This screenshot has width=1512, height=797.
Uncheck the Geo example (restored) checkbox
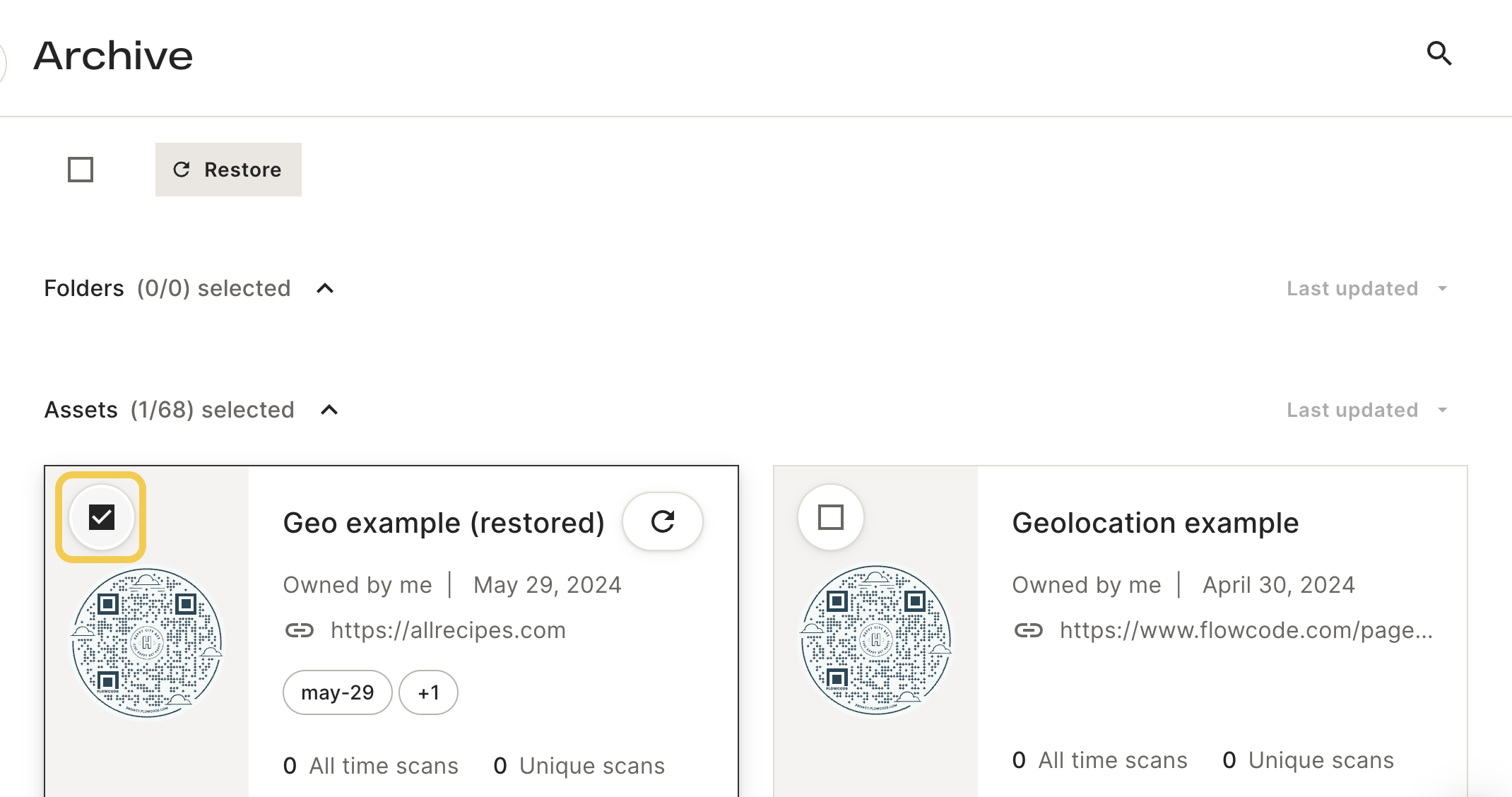[x=102, y=517]
